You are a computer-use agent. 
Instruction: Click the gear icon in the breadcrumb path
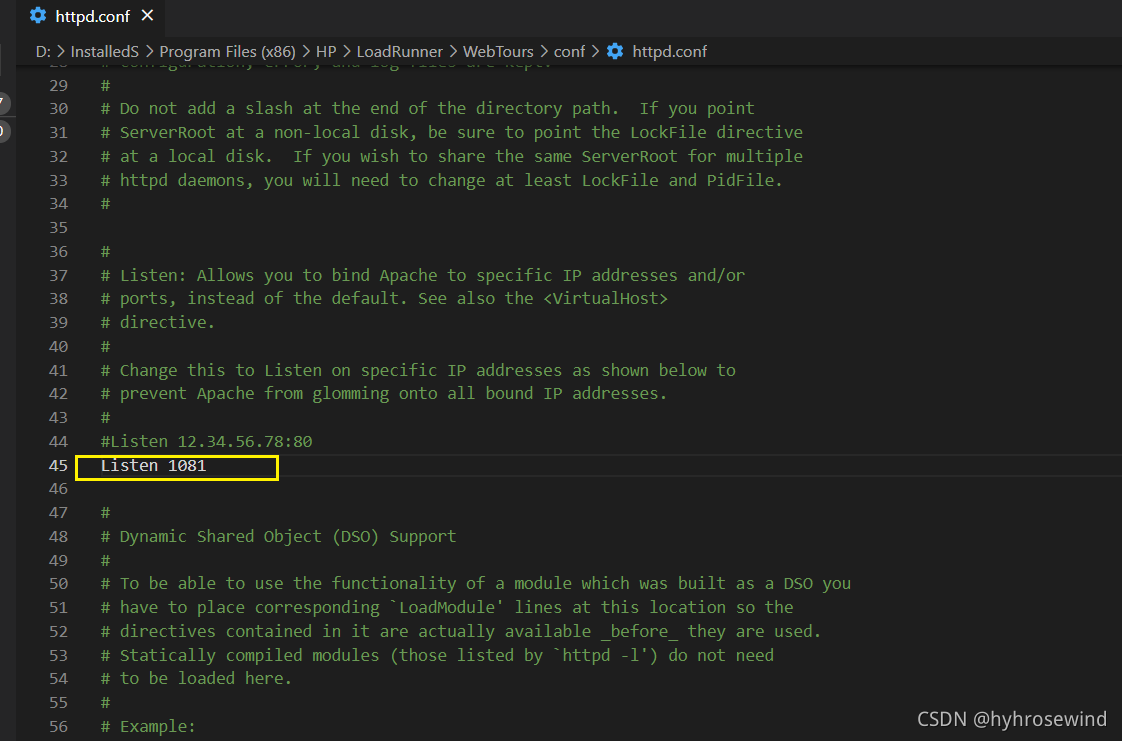pyautogui.click(x=615, y=51)
